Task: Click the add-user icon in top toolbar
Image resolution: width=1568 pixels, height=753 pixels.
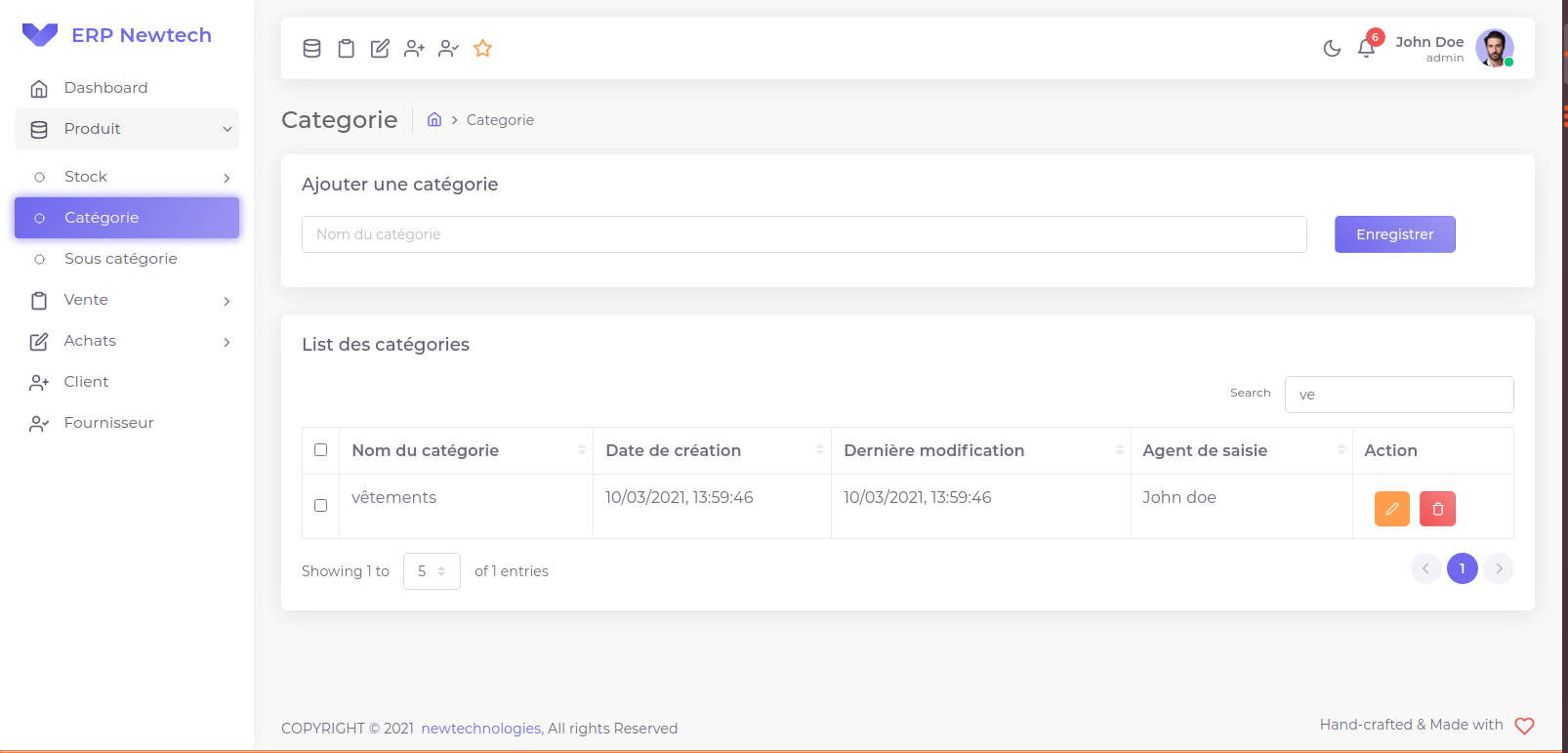Action: click(x=414, y=49)
